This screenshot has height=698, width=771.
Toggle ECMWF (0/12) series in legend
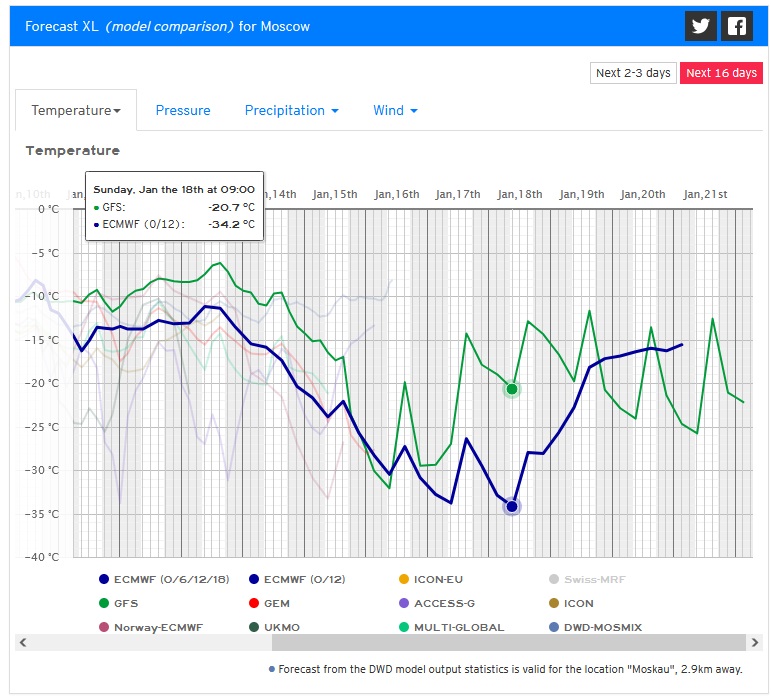pyautogui.click(x=299, y=579)
